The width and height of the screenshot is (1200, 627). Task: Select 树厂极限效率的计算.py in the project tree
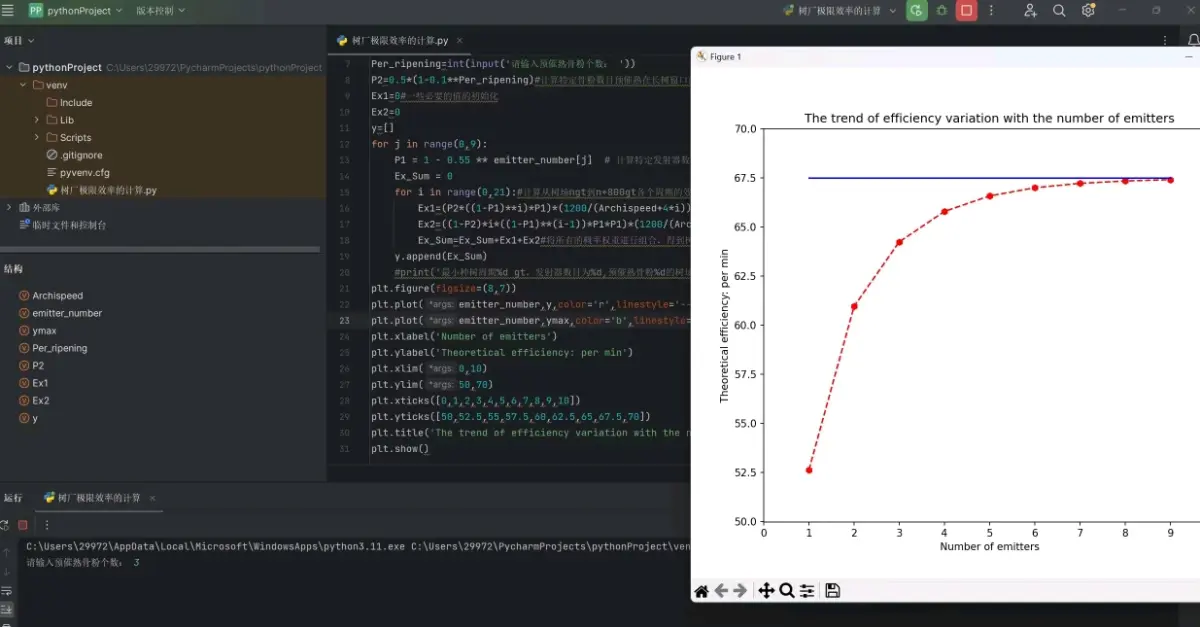[x=101, y=190]
